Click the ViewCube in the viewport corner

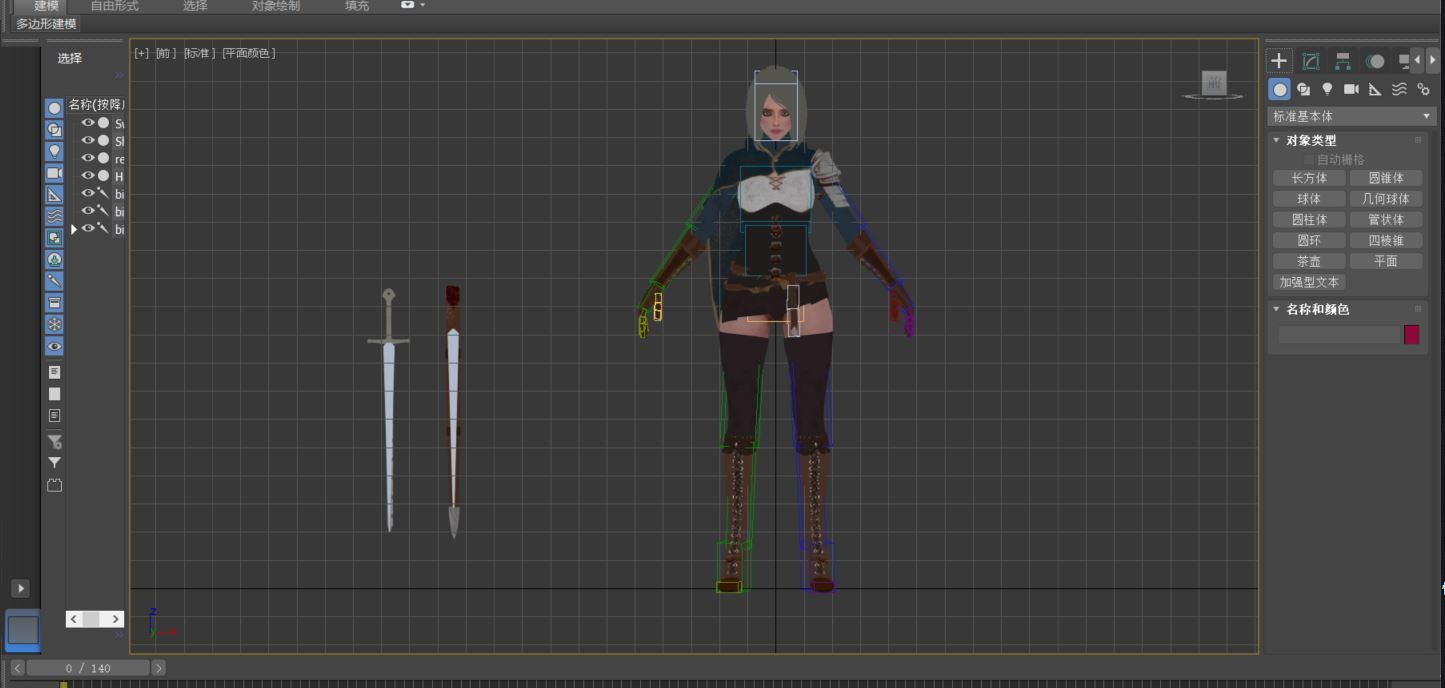point(1213,84)
